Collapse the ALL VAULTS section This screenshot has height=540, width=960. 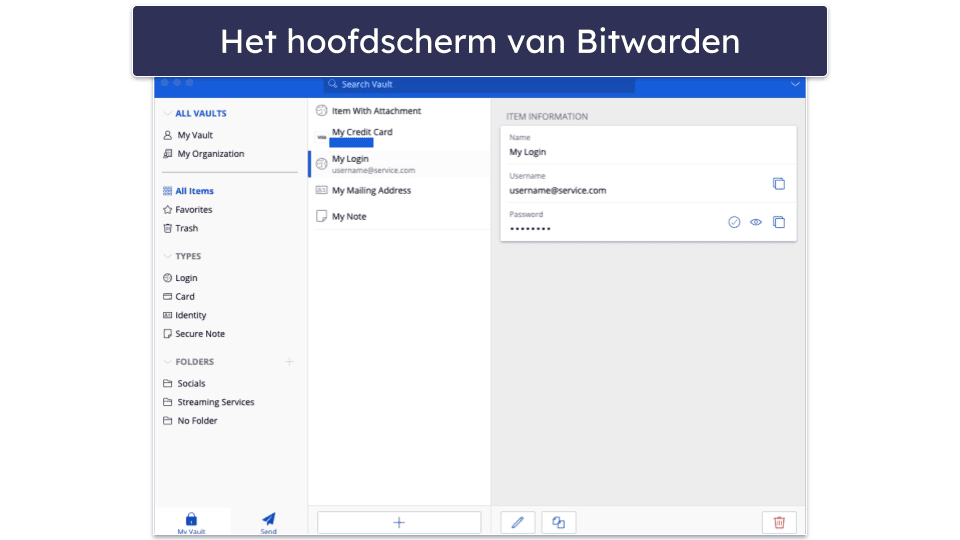[167, 113]
